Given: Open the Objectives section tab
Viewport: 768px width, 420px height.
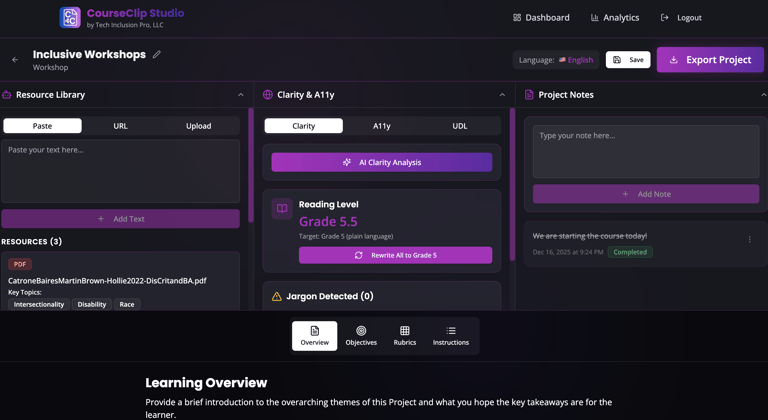Looking at the screenshot, I should coord(361,336).
